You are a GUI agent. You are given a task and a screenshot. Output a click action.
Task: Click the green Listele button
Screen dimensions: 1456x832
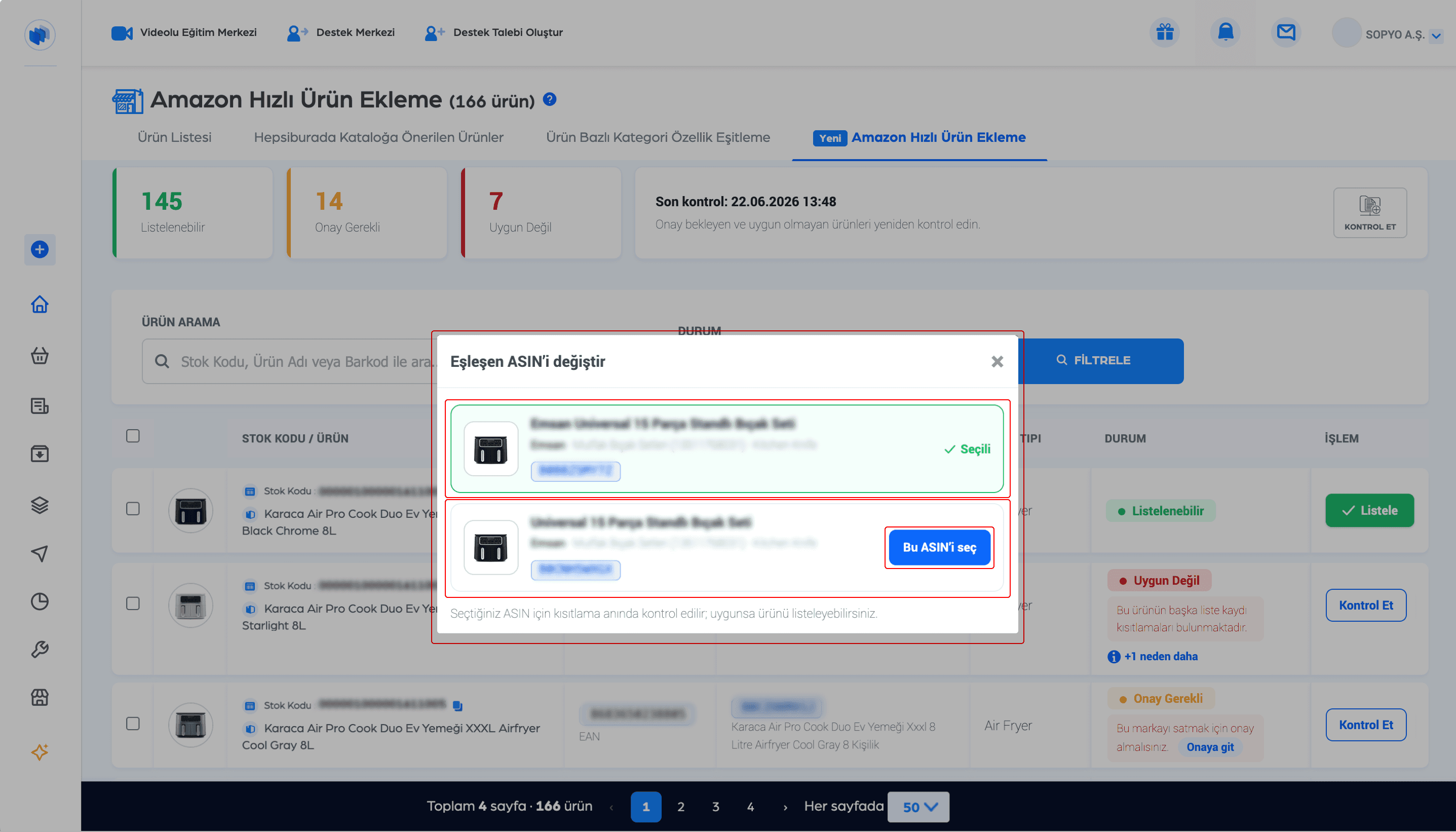pos(1370,510)
